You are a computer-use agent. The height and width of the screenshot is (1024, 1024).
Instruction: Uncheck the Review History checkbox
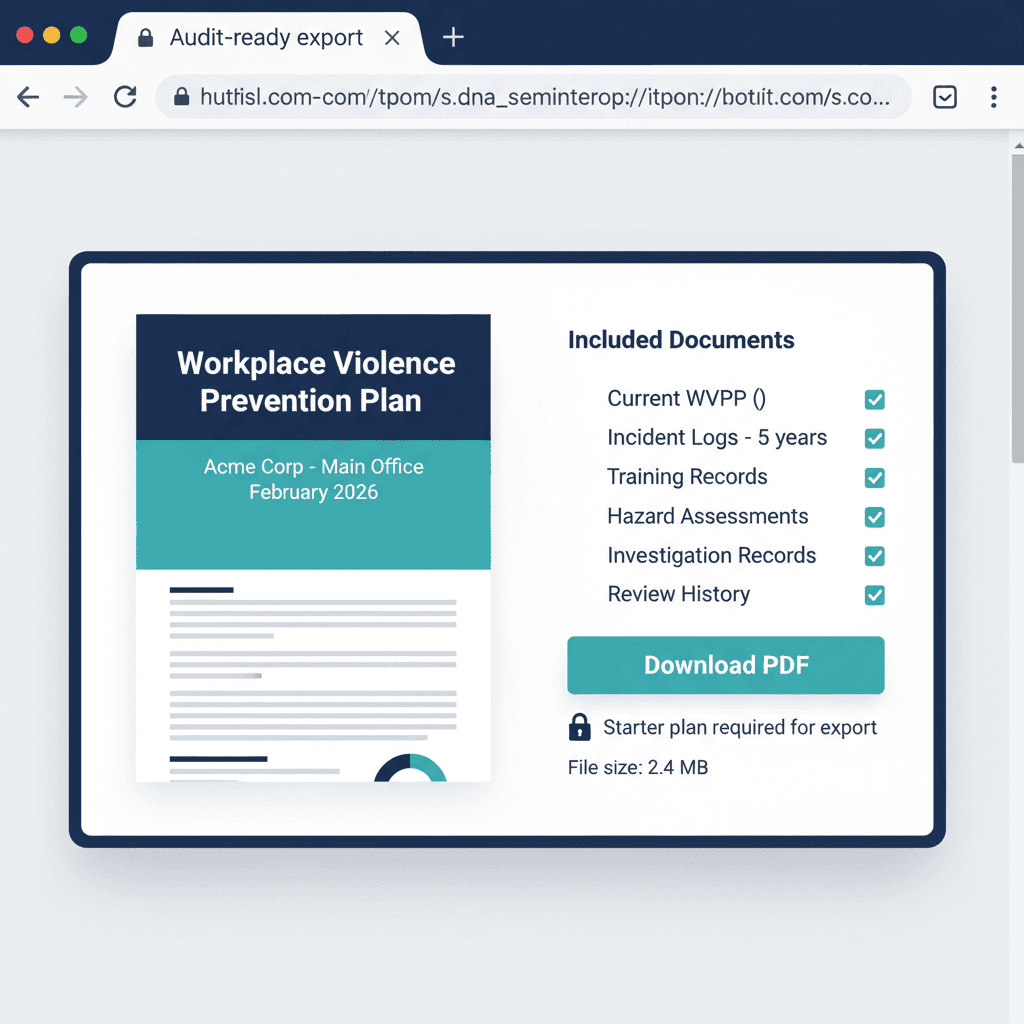point(874,595)
